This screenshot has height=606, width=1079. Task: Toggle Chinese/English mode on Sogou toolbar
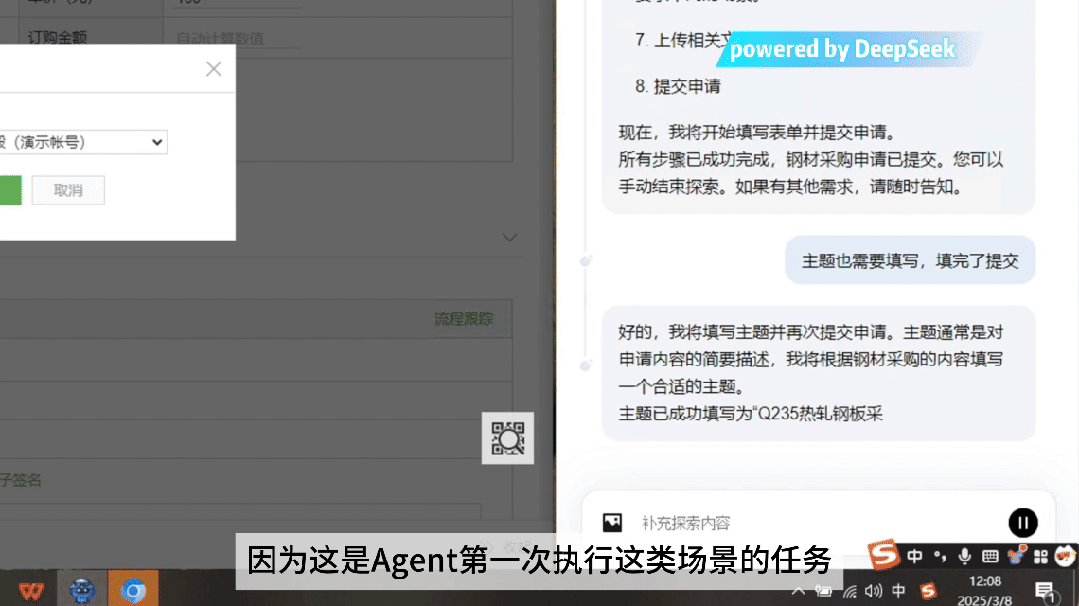[915, 556]
